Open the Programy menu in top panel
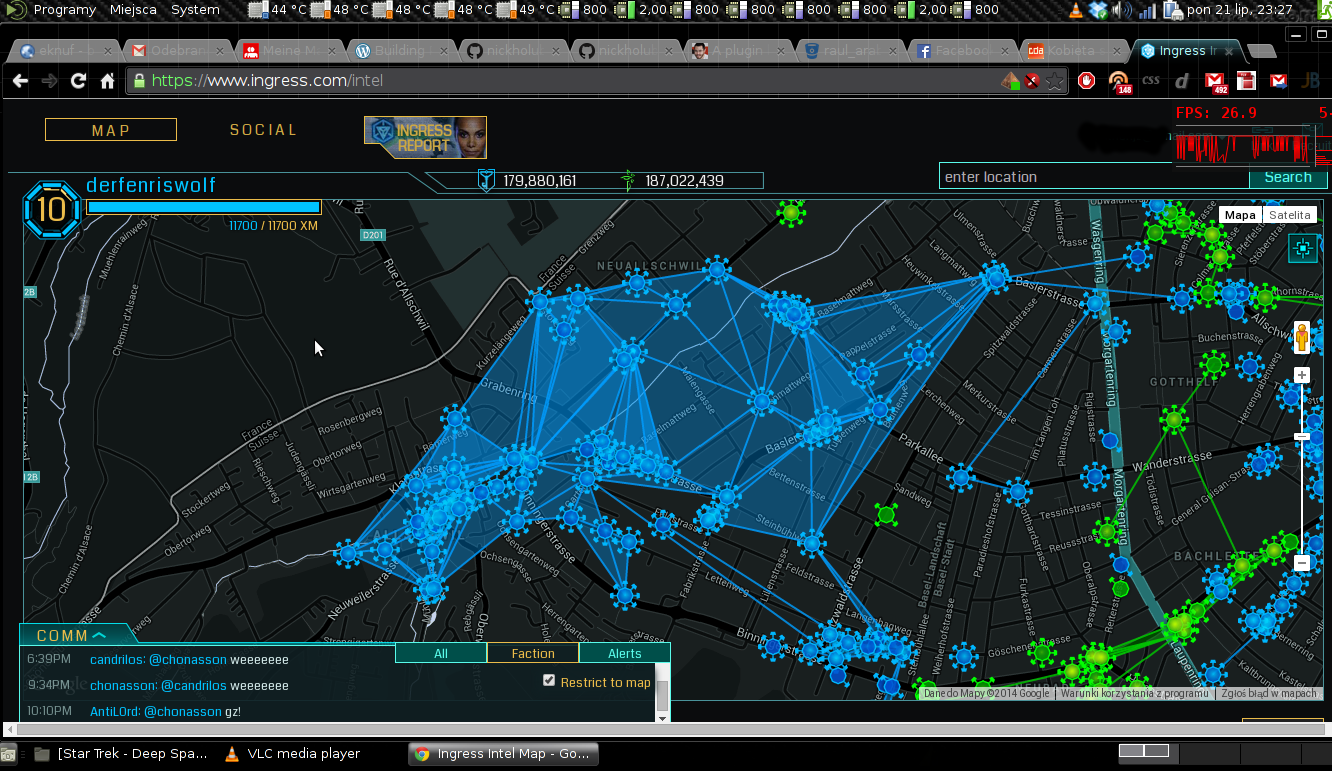 pos(64,10)
